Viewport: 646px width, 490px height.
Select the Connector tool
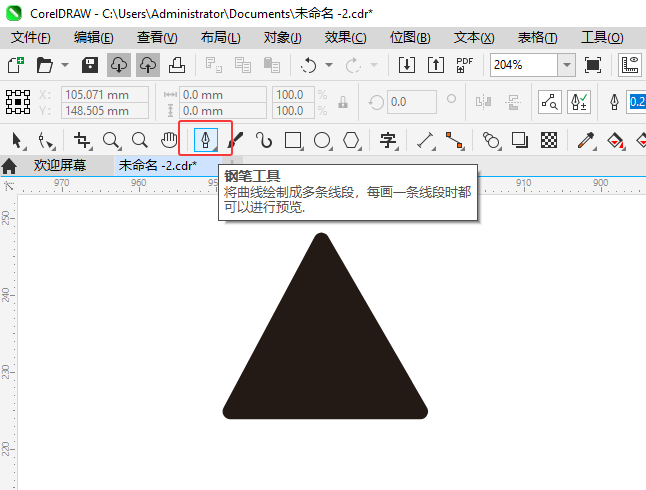454,141
